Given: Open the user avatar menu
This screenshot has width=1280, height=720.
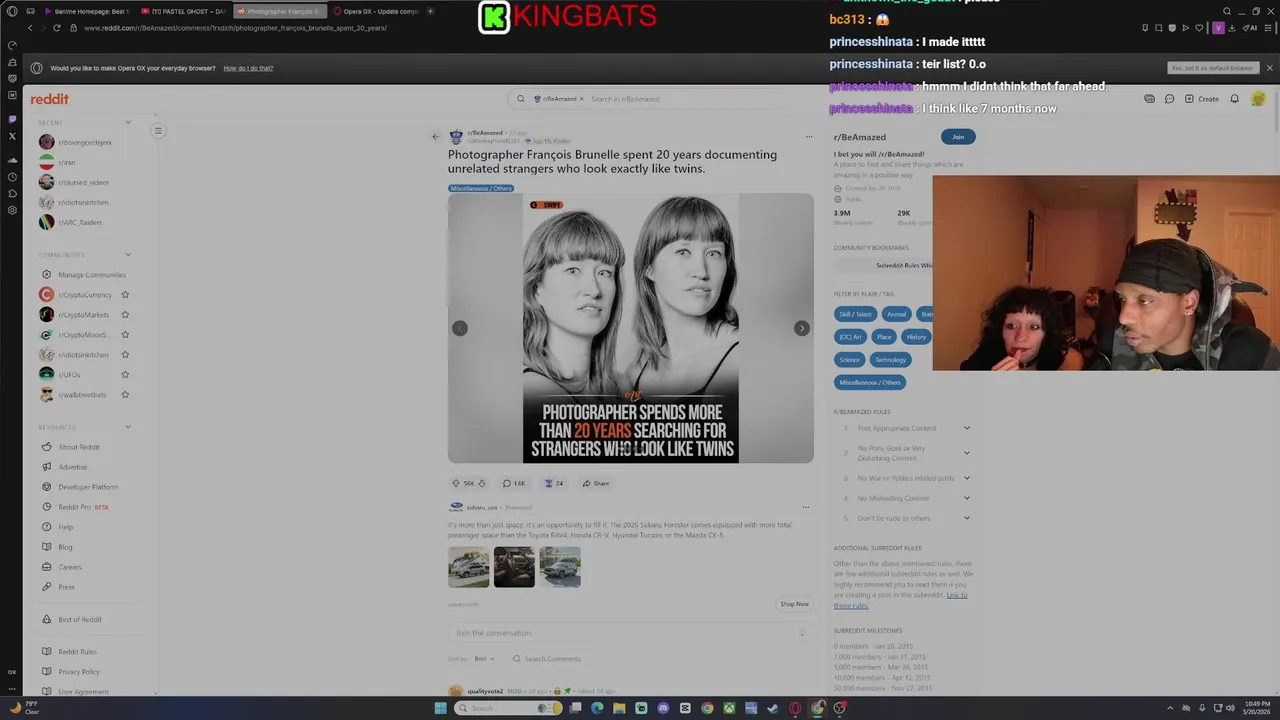Looking at the screenshot, I should (1258, 99).
